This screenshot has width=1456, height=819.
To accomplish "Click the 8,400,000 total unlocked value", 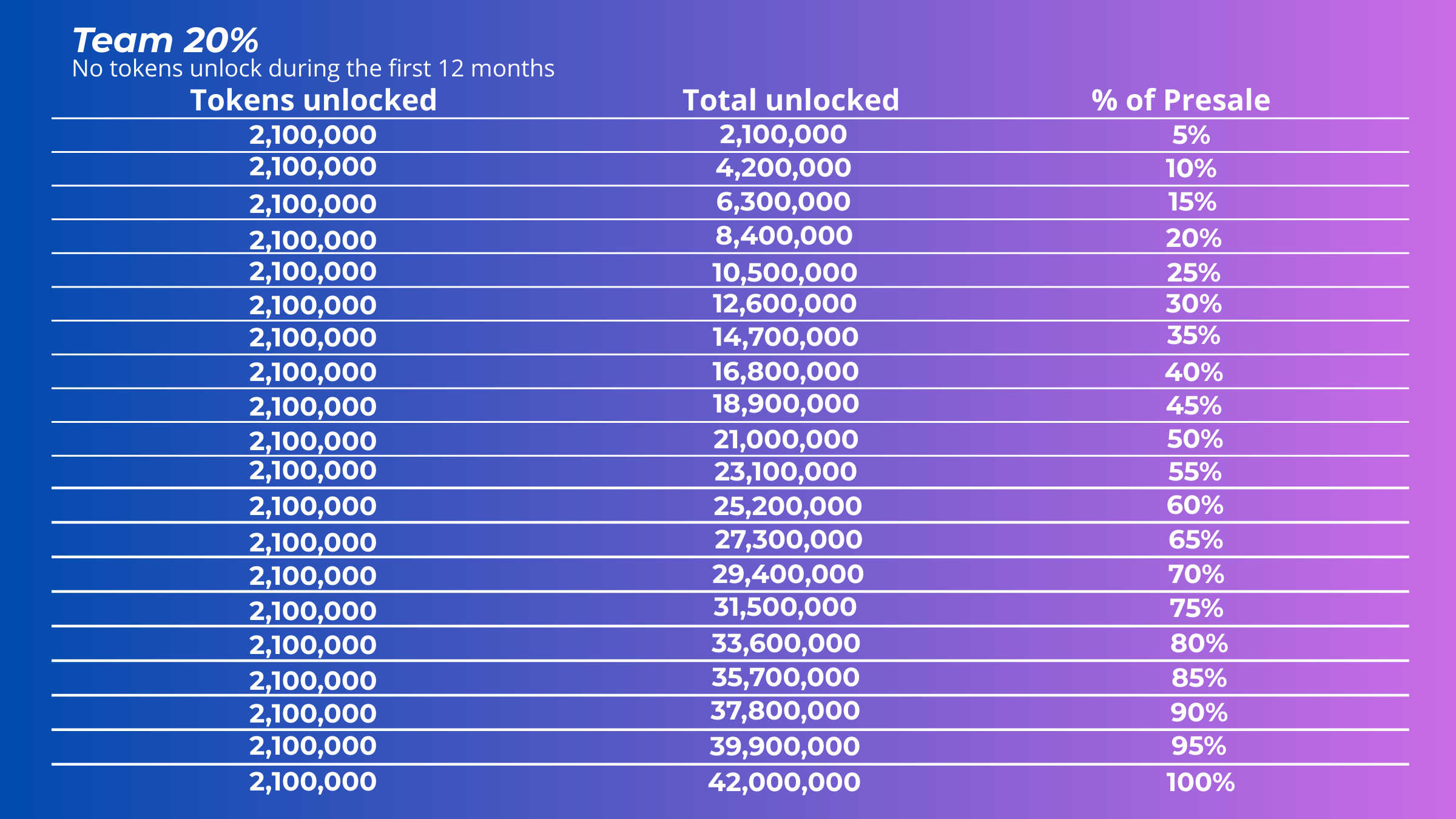I will point(784,236).
